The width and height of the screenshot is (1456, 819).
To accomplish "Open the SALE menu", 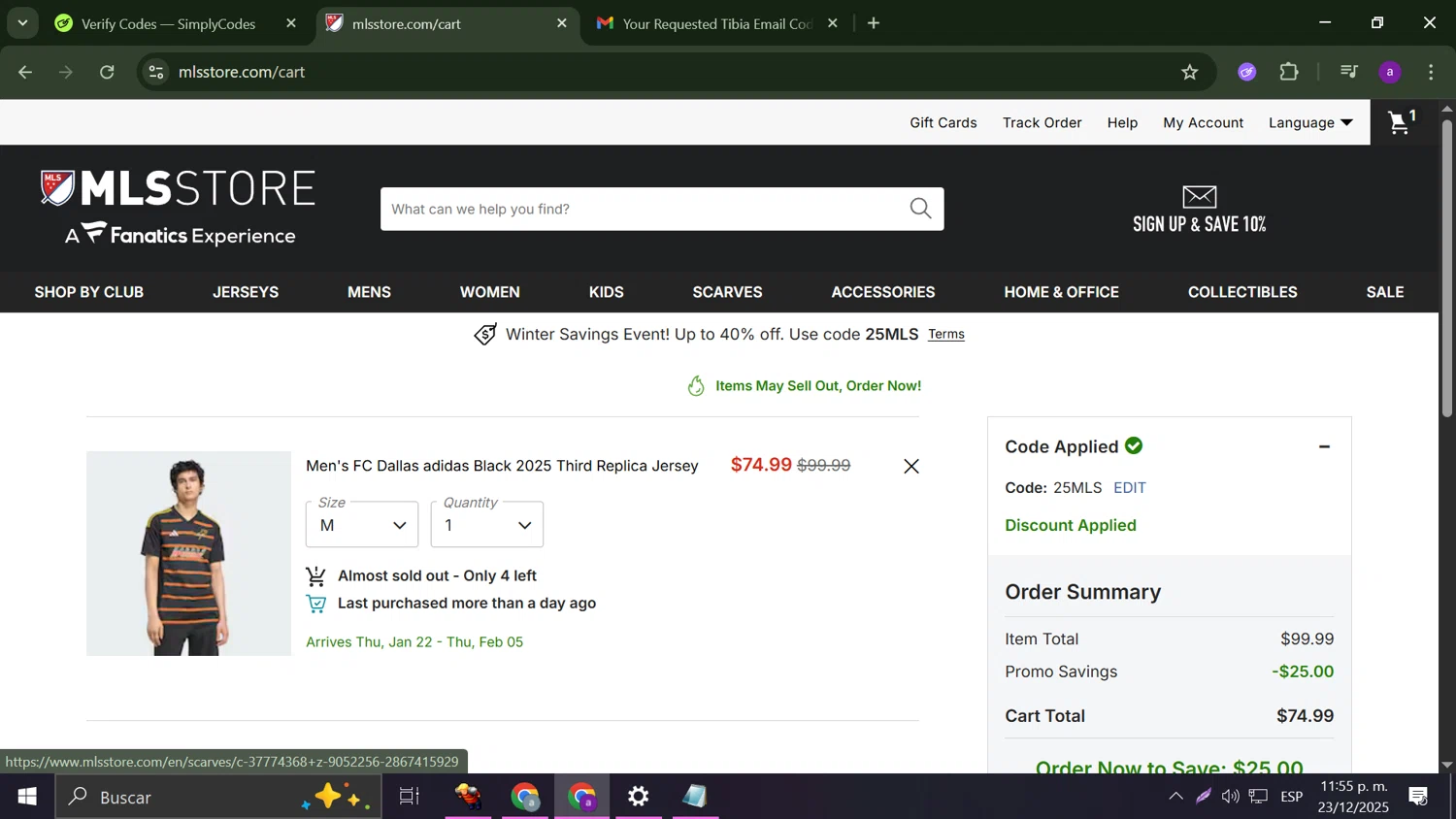I will coord(1385,292).
